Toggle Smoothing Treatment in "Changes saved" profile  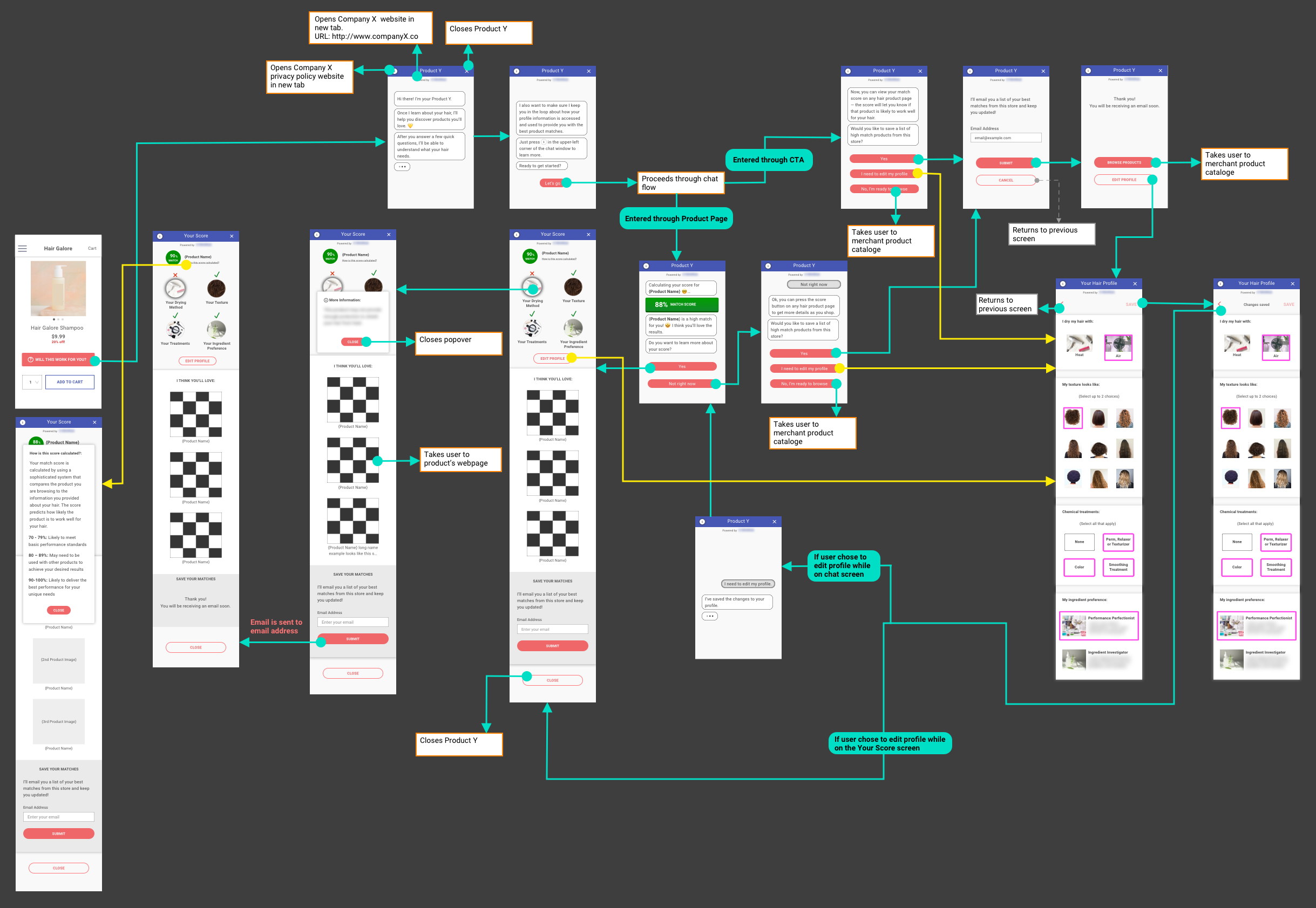tap(1276, 567)
